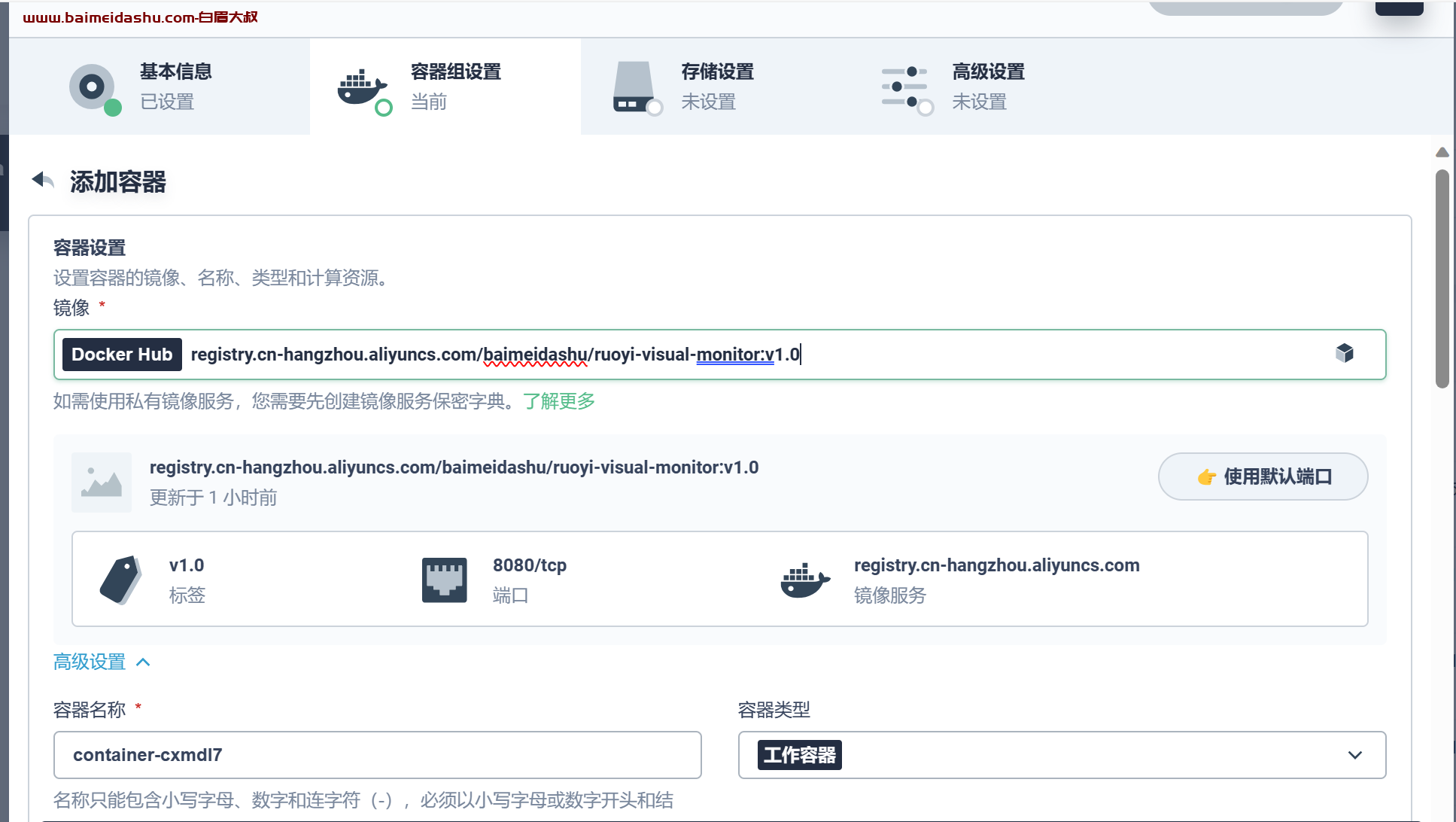This screenshot has width=1456, height=822.
Task: Click the tag icon next to v1.0
Action: click(x=120, y=580)
